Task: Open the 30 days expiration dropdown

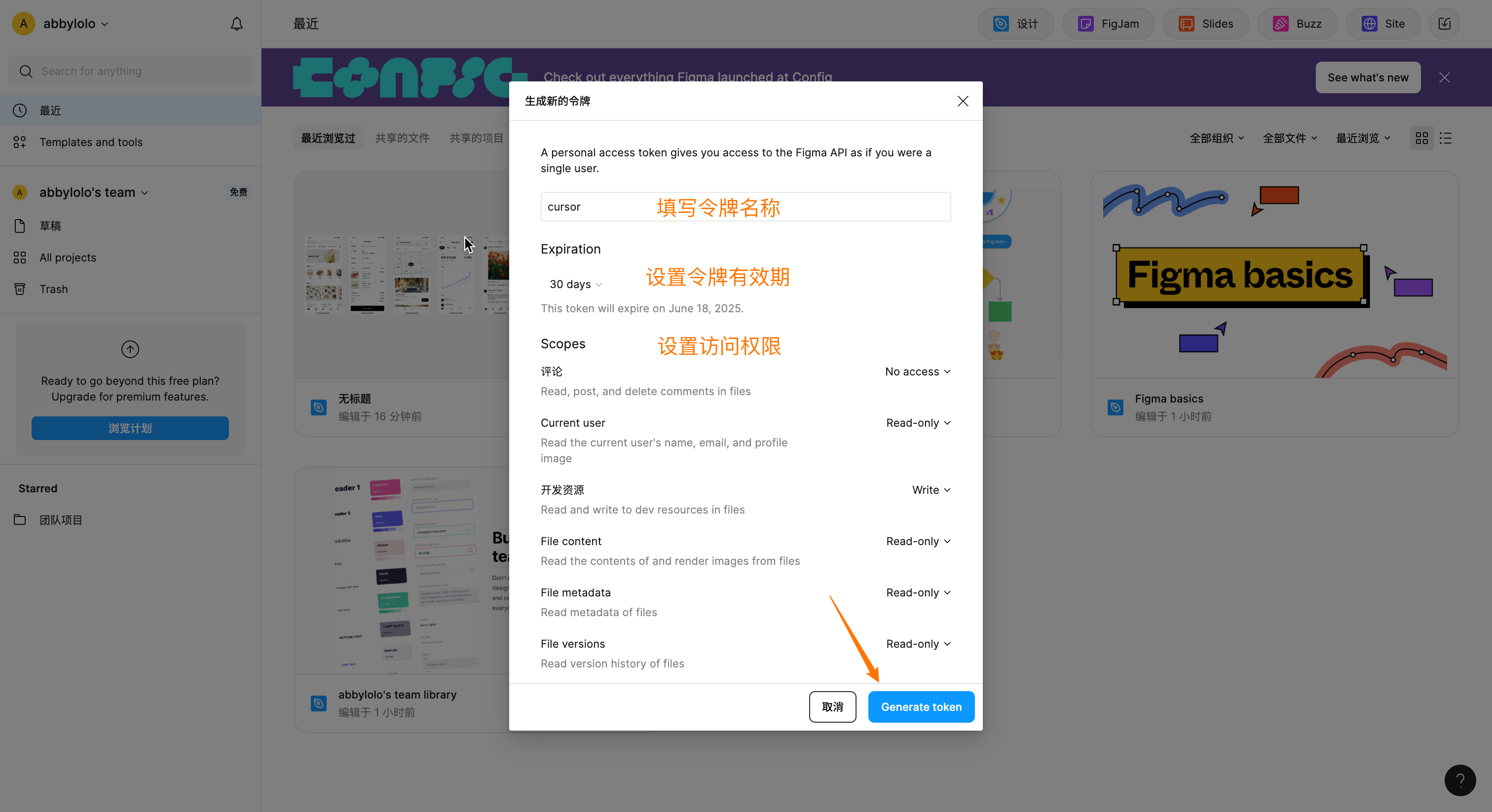Action: coord(576,284)
